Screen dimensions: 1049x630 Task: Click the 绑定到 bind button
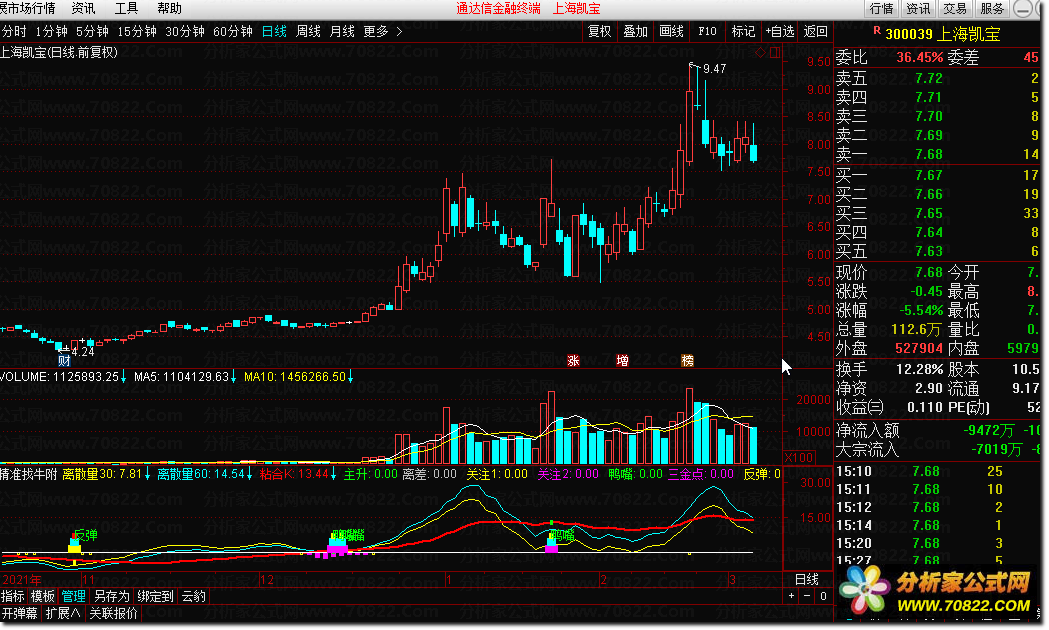pos(155,596)
